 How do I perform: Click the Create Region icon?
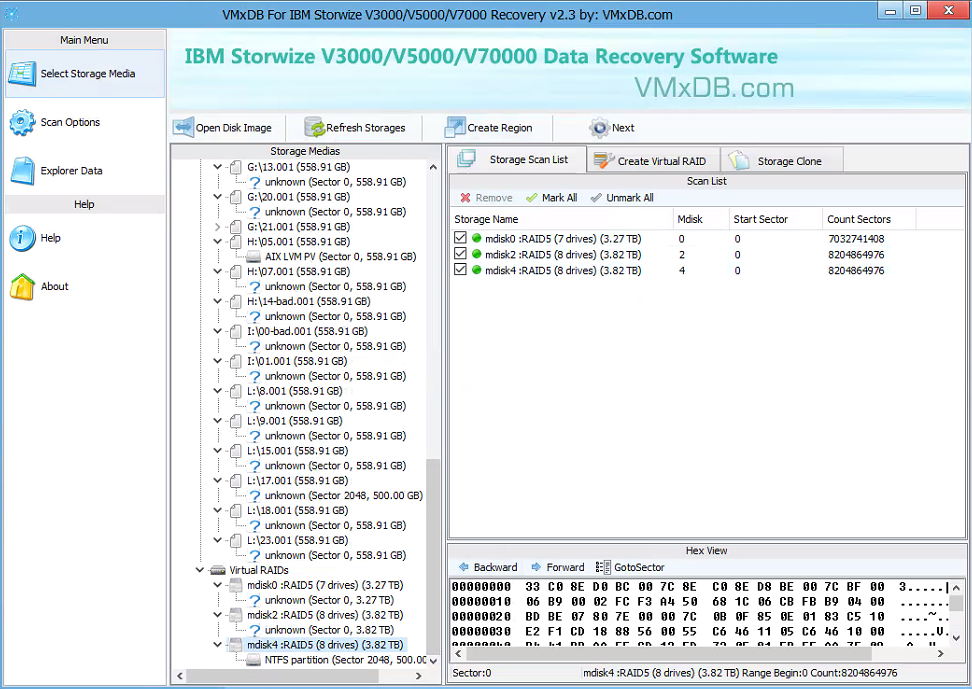click(455, 127)
